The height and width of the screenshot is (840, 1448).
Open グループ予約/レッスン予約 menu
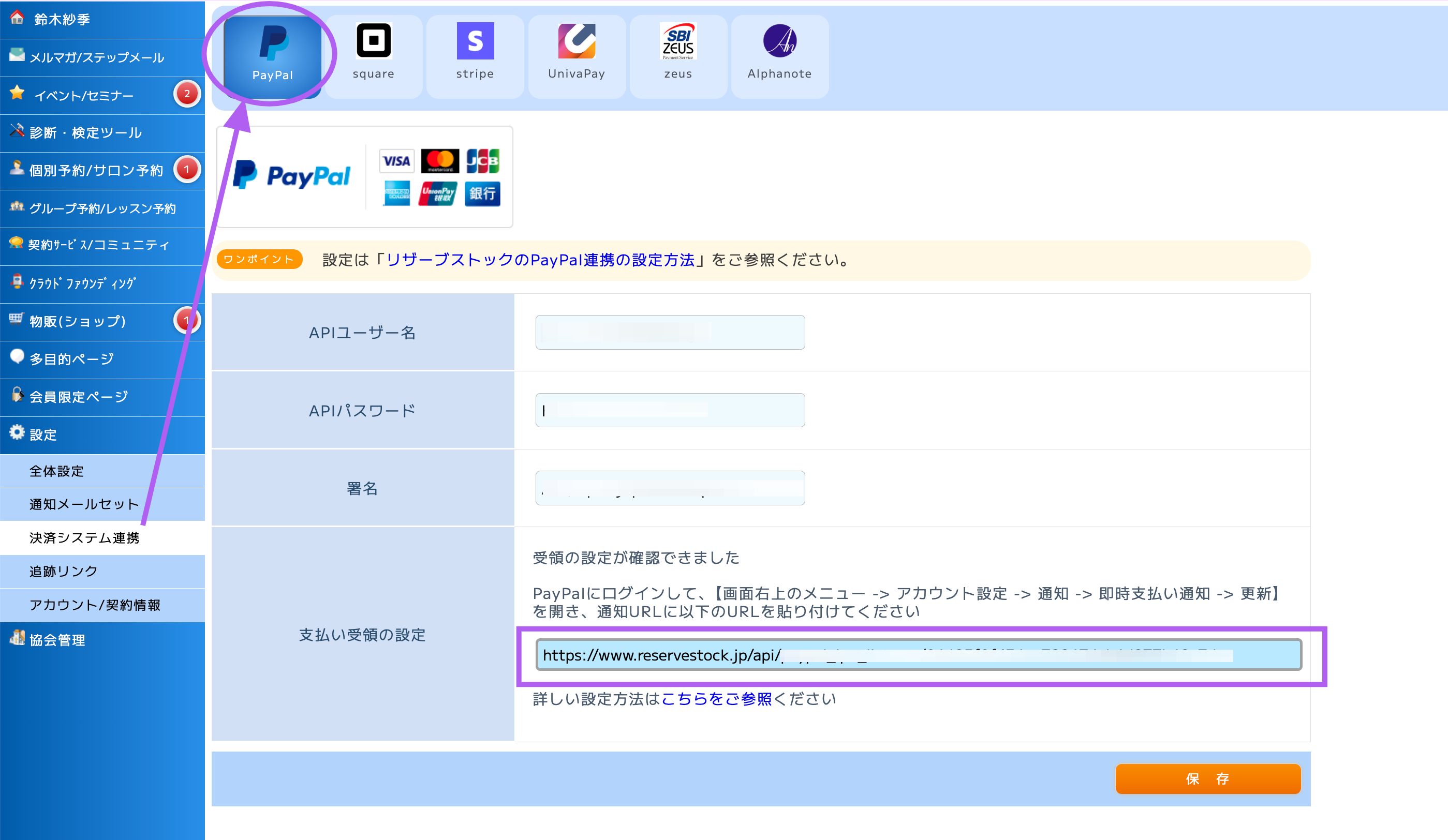[102, 208]
